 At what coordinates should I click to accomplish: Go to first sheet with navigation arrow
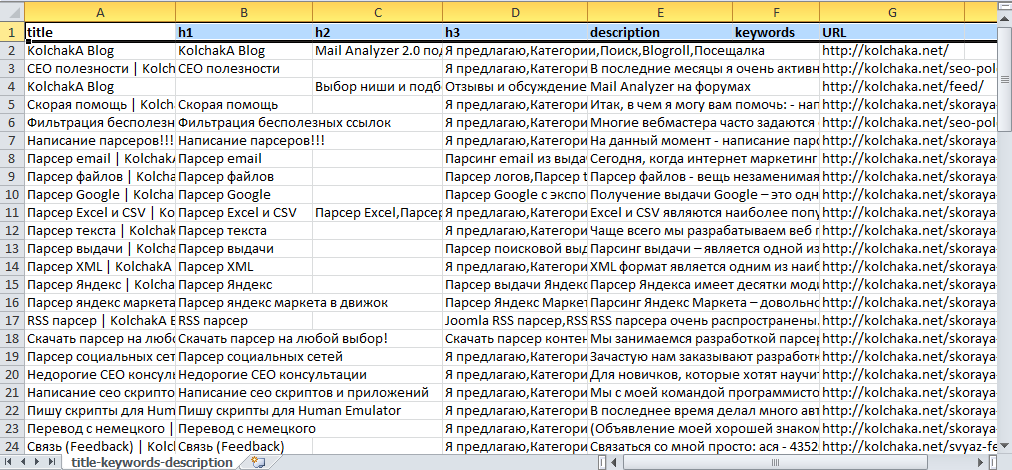[x=7, y=462]
